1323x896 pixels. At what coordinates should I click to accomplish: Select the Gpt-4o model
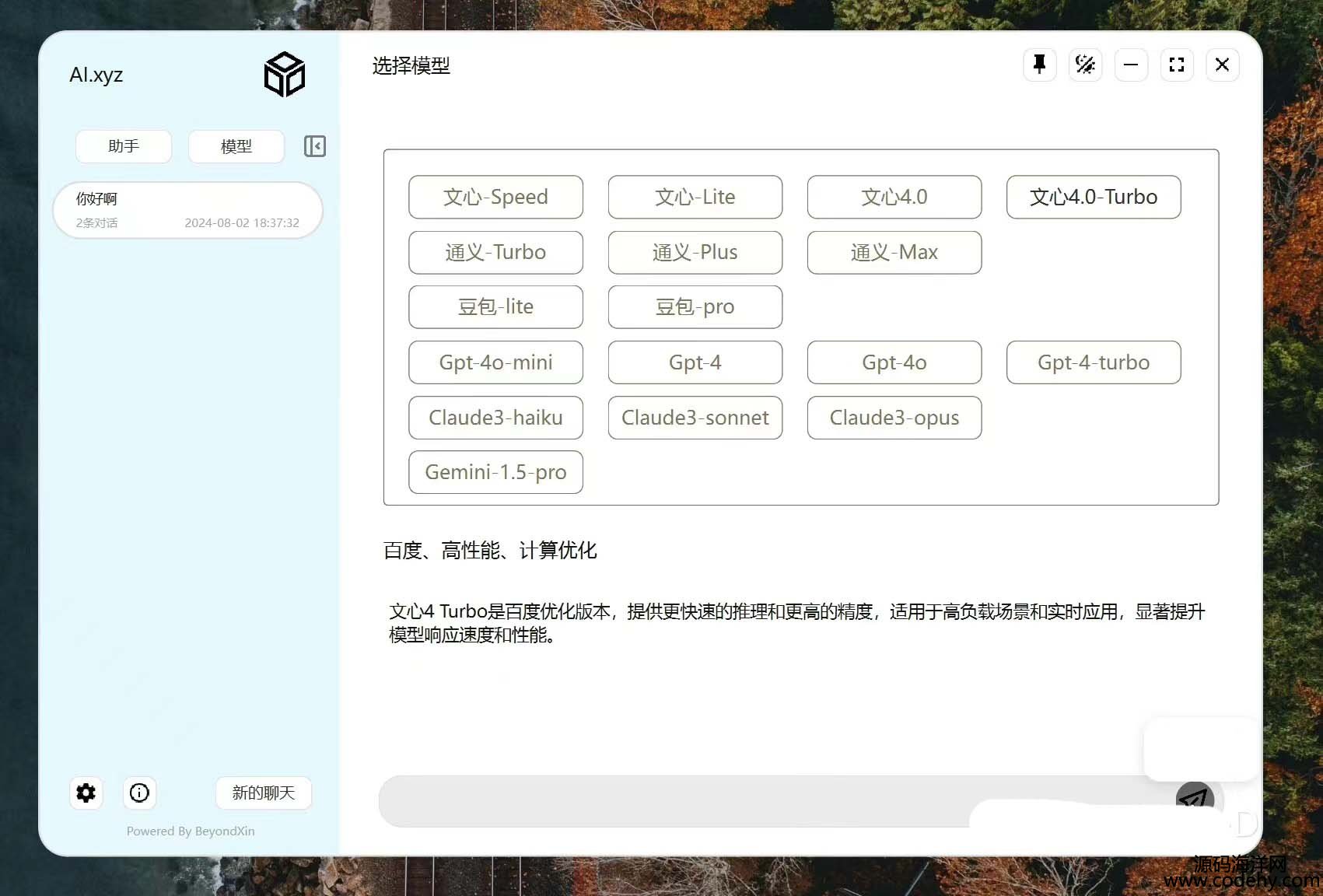894,362
